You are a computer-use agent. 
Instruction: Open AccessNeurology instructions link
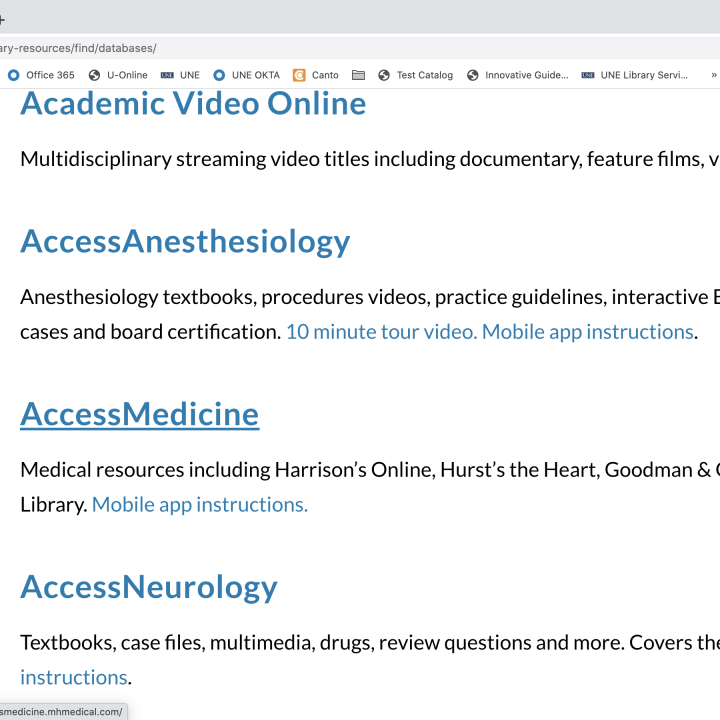tap(73, 677)
